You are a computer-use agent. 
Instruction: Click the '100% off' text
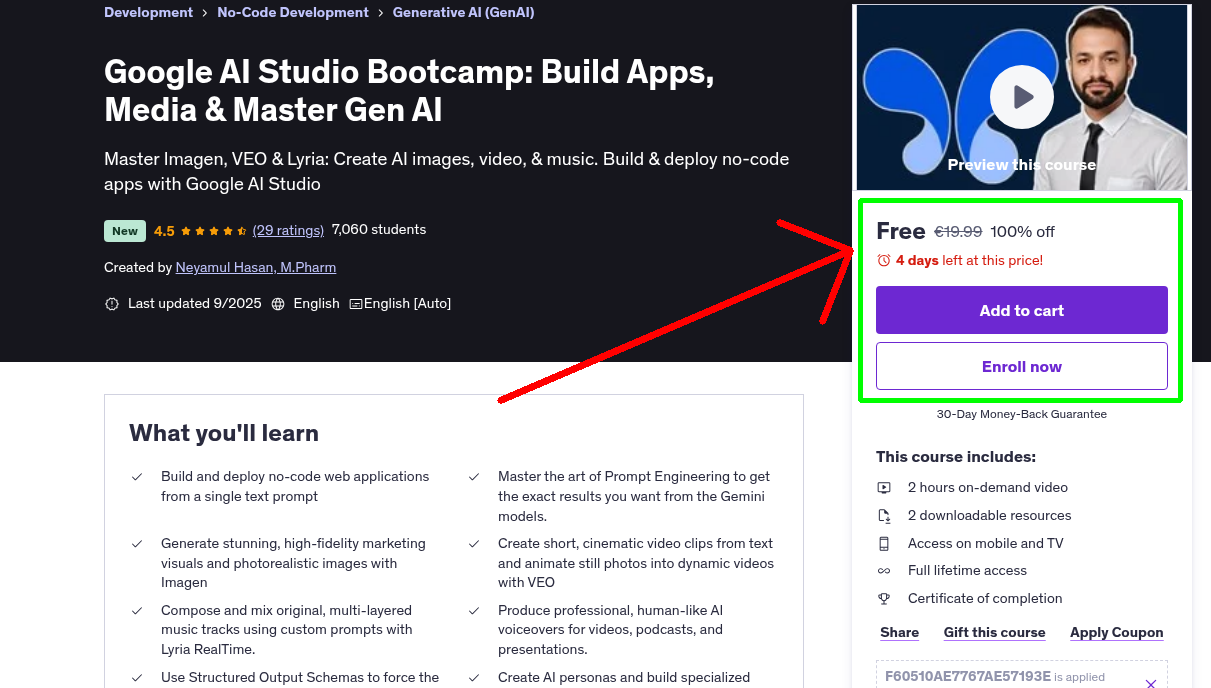click(1022, 232)
